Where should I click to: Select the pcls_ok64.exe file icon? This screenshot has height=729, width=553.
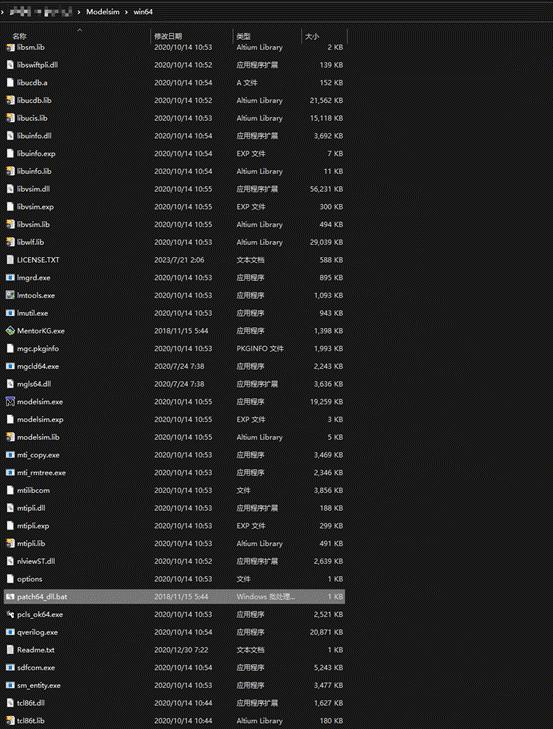(10, 615)
